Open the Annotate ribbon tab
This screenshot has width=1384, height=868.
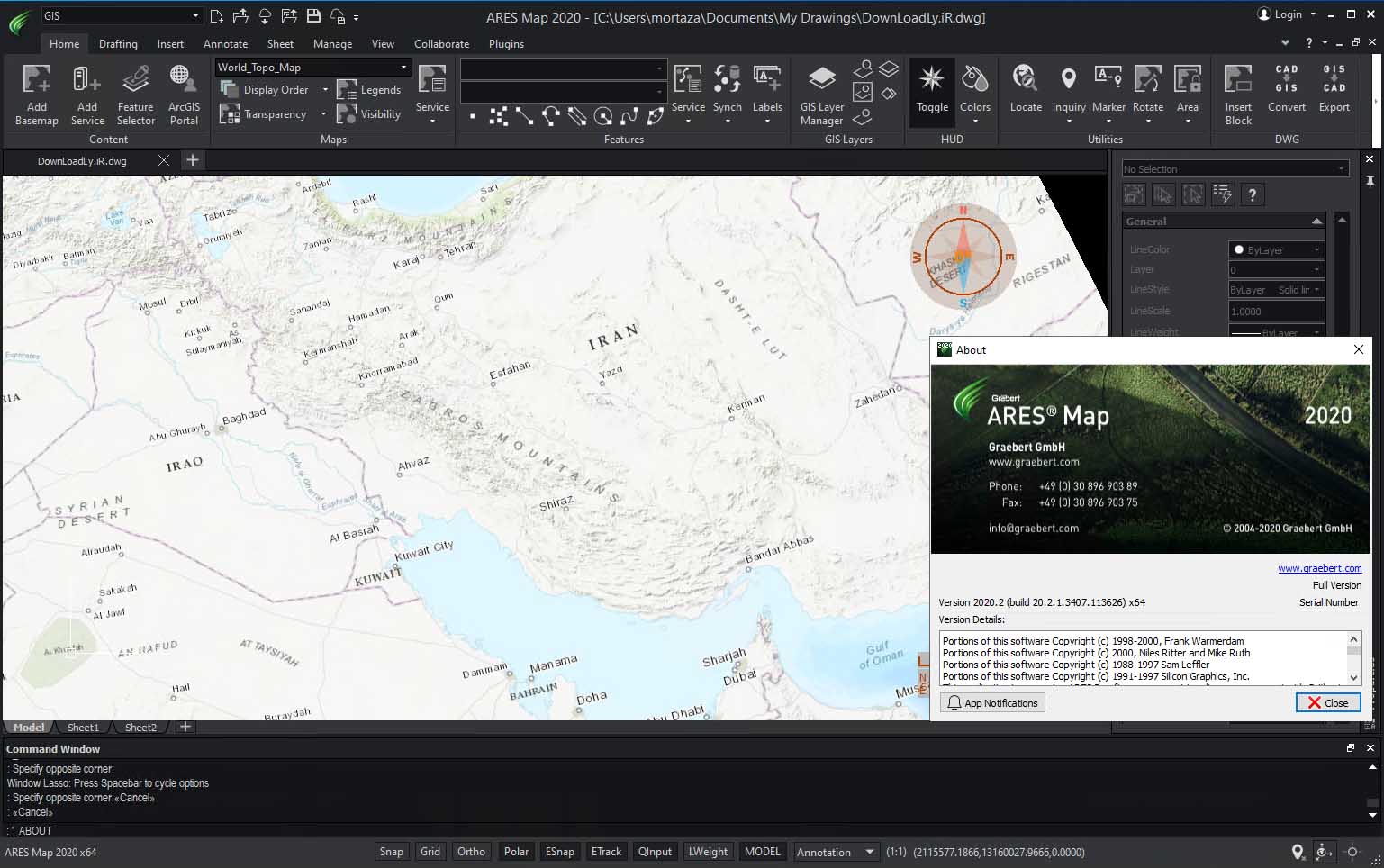225,43
